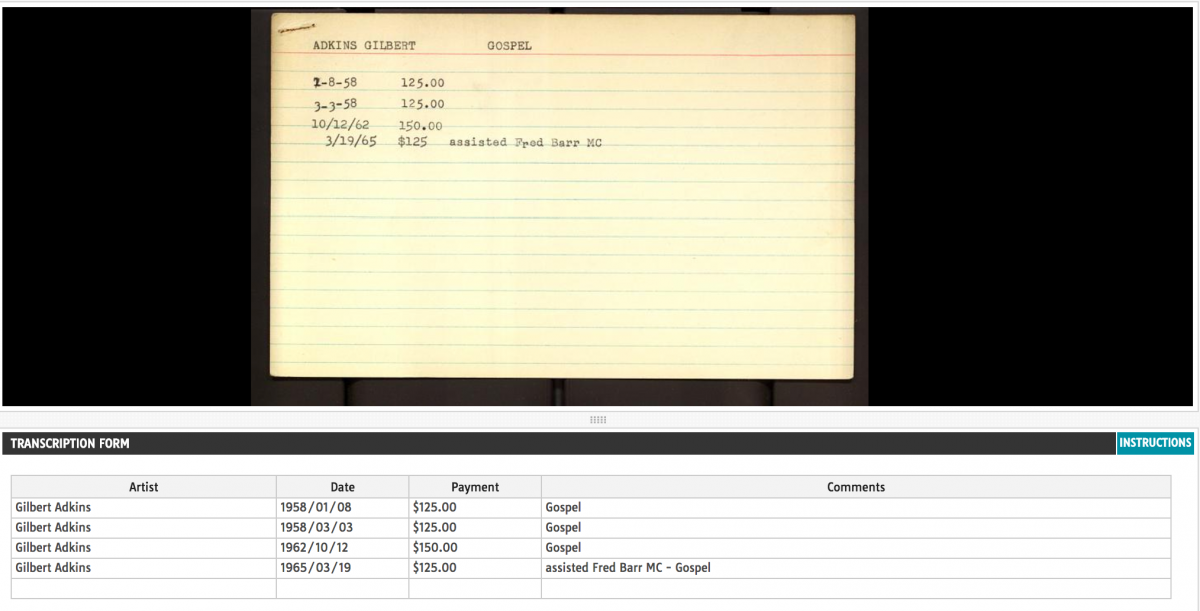Select the Artist column header
The height and width of the screenshot is (611, 1200).
tap(144, 487)
